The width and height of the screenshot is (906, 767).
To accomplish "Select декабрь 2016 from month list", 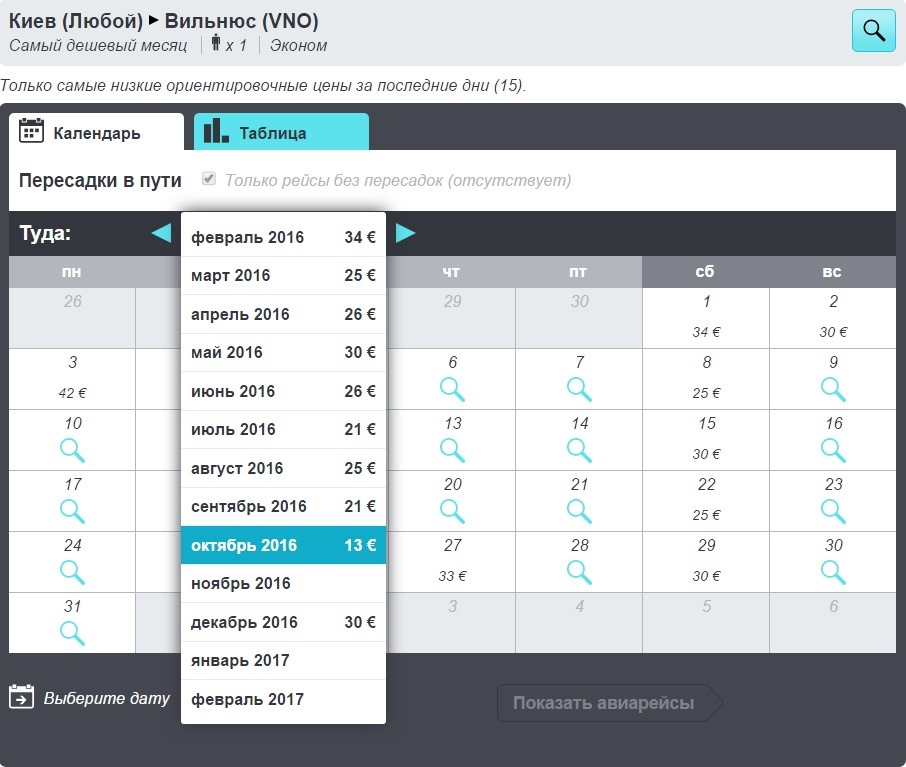I will [283, 622].
